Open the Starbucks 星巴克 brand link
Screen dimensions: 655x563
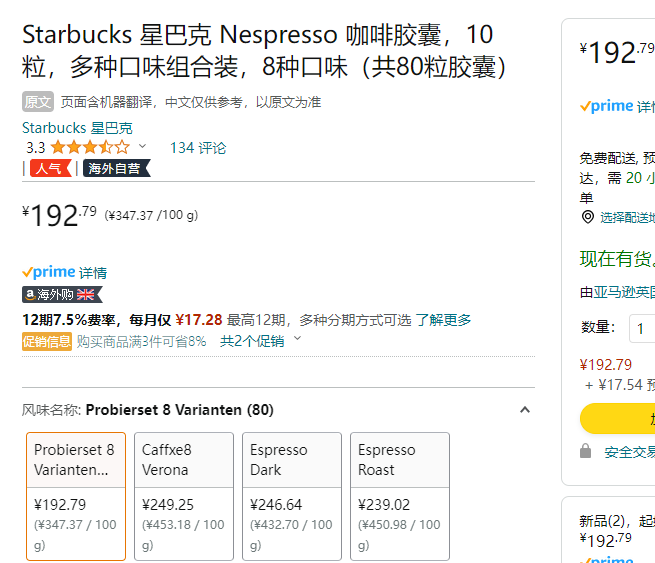click(x=77, y=128)
